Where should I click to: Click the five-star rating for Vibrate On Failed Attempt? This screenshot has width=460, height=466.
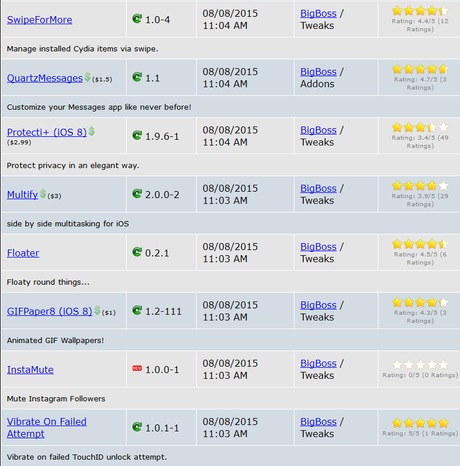(420, 423)
